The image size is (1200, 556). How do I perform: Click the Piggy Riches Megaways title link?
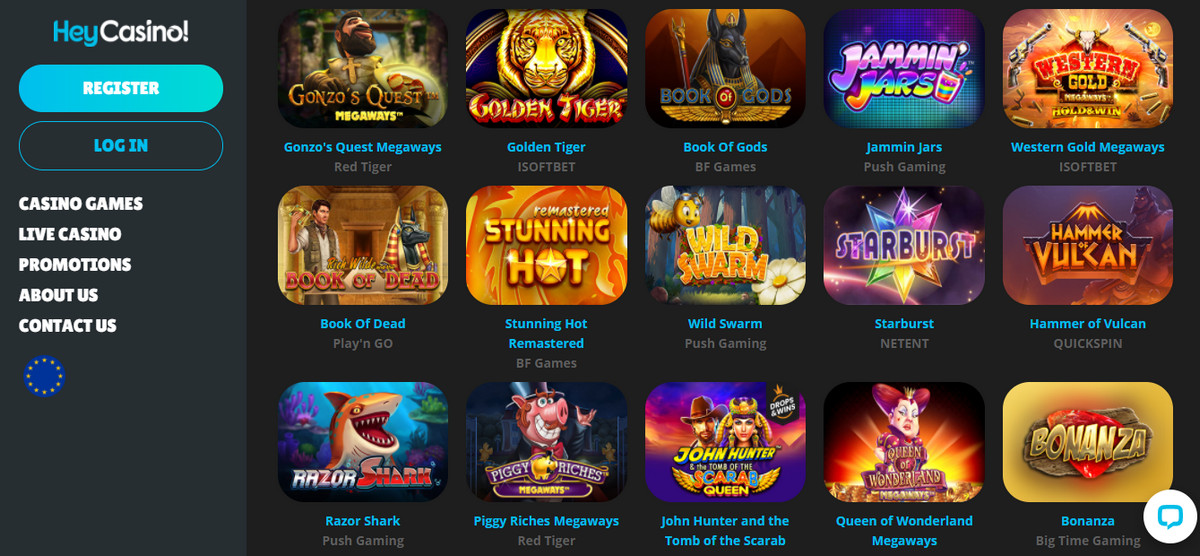546,521
